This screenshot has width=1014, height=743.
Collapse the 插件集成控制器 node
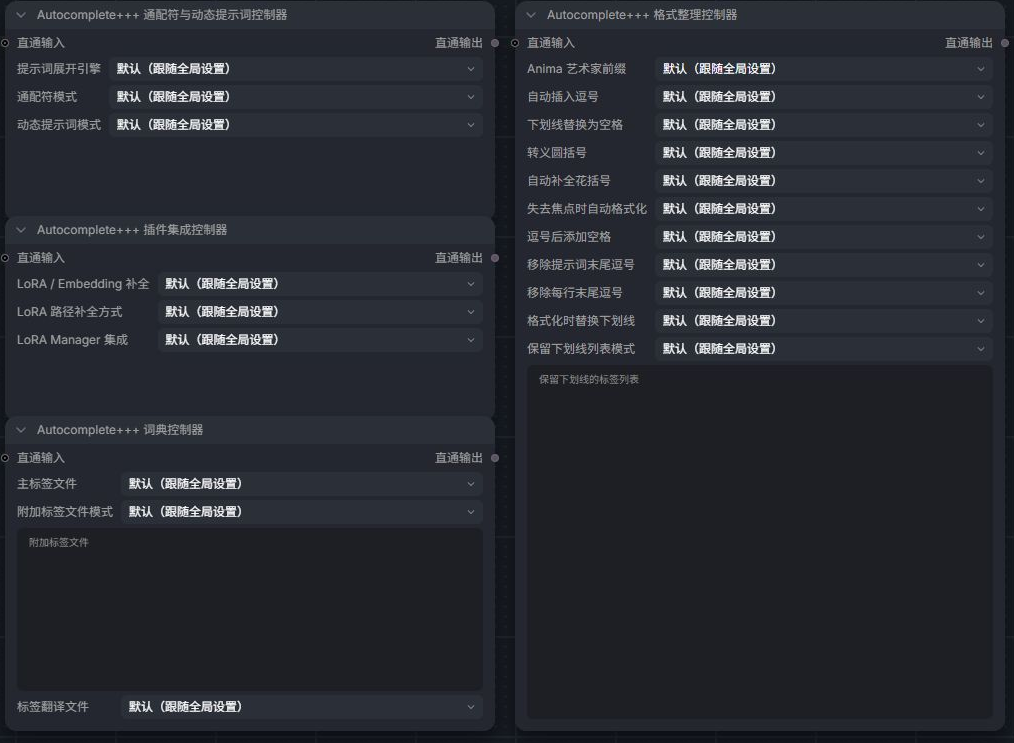point(21,230)
